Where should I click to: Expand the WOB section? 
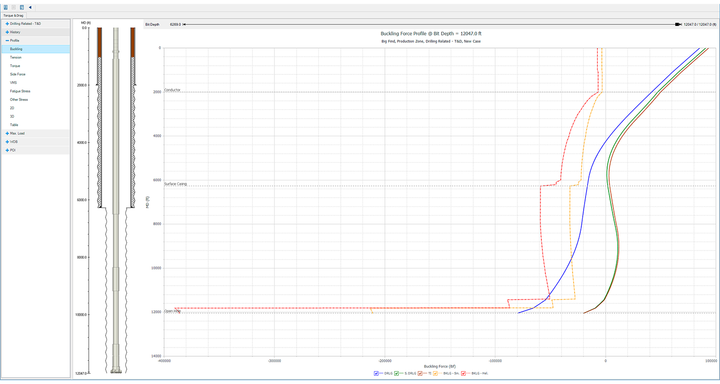coord(7,142)
